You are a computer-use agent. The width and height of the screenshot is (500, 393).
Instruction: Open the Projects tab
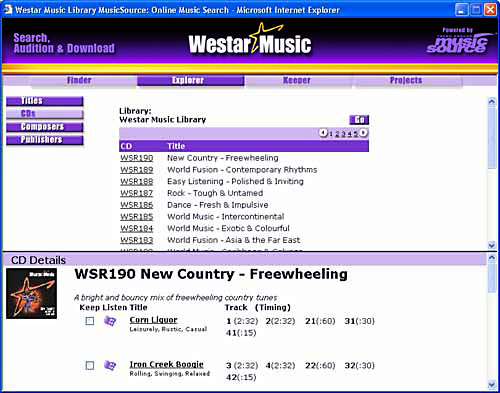click(x=406, y=80)
